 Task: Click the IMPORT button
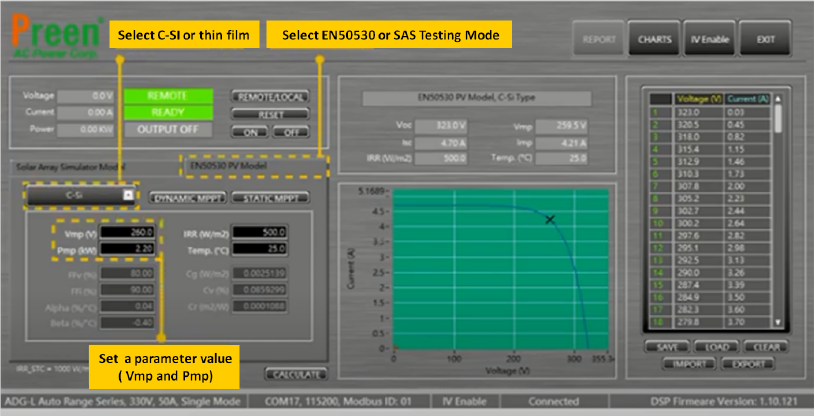pyautogui.click(x=690, y=364)
